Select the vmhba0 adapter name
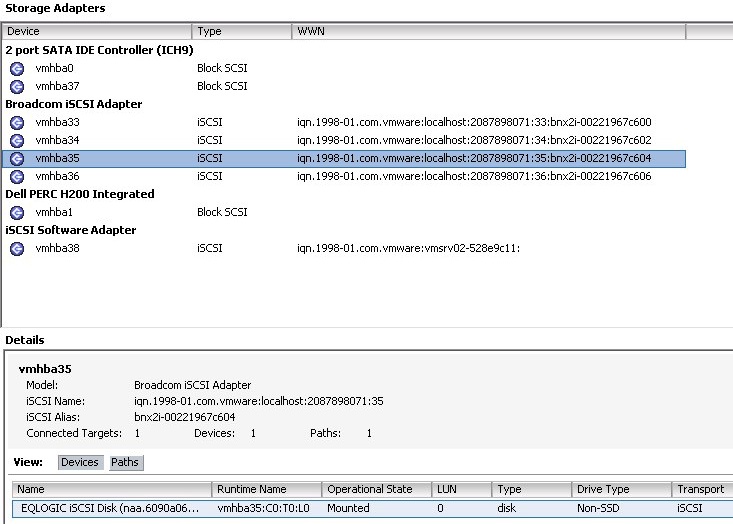Image resolution: width=733 pixels, height=524 pixels. point(54,68)
